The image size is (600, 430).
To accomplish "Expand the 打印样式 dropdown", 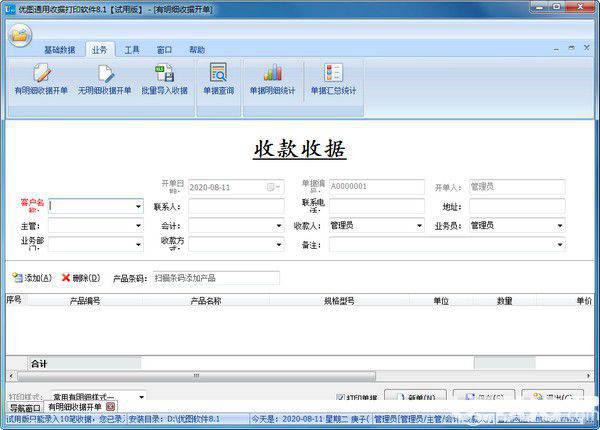I will tap(141, 397).
